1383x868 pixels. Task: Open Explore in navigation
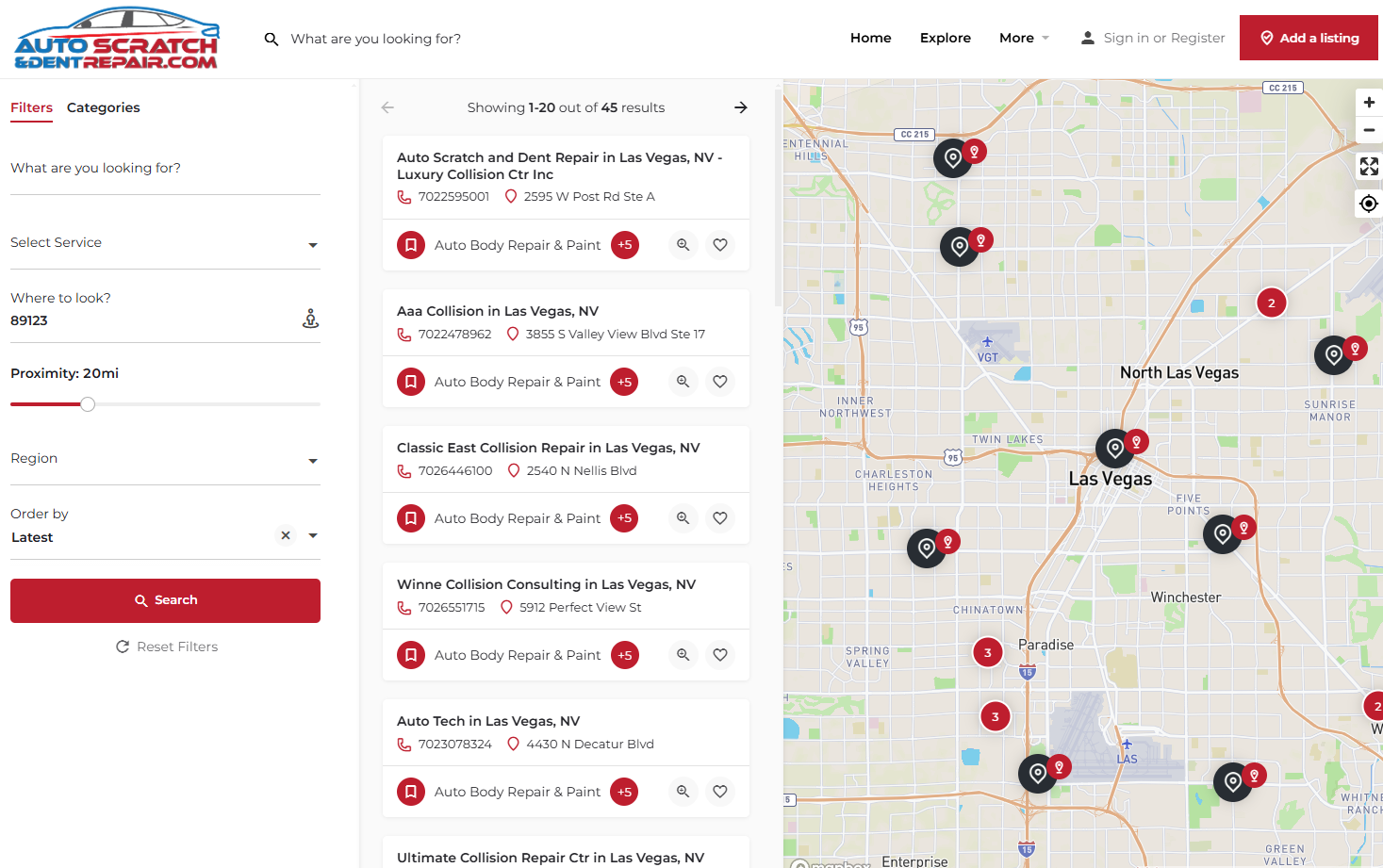[946, 38]
